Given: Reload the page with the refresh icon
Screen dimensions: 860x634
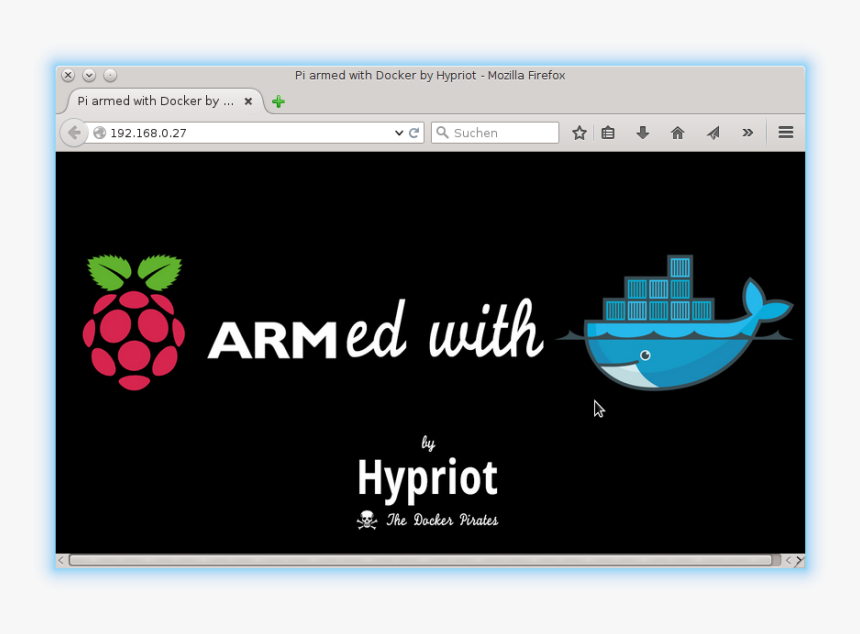Looking at the screenshot, I should pos(414,132).
